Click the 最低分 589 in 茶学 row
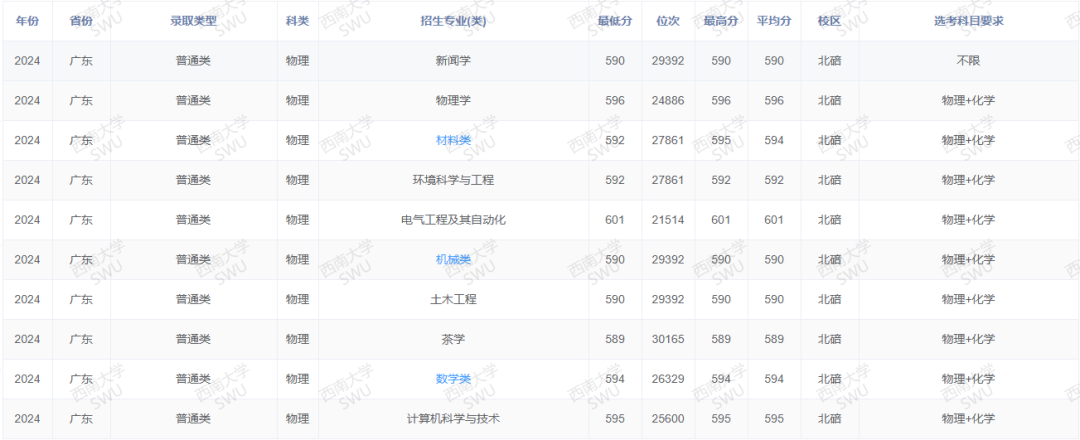 (x=615, y=339)
